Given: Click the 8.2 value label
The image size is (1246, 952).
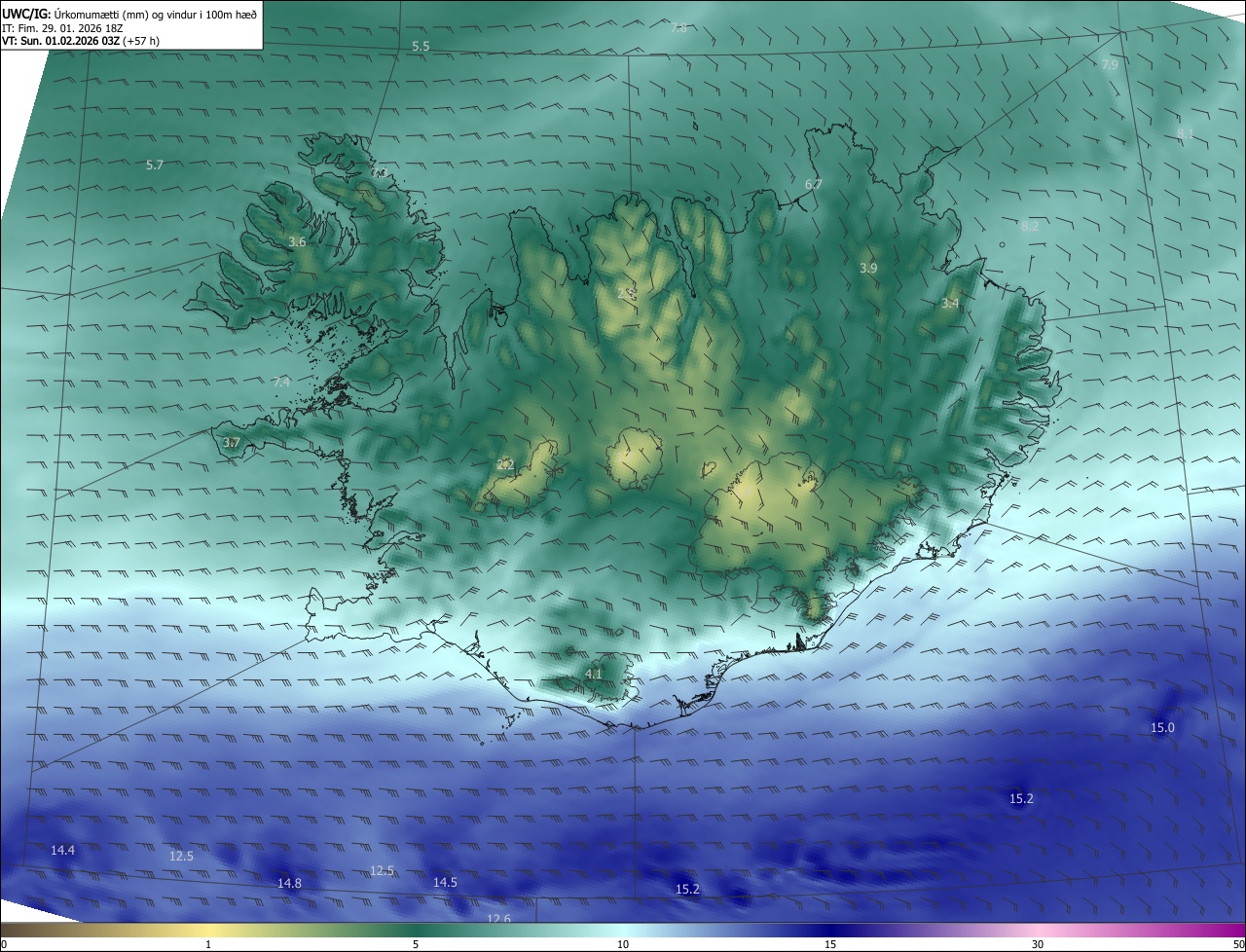Looking at the screenshot, I should coord(1030,226).
